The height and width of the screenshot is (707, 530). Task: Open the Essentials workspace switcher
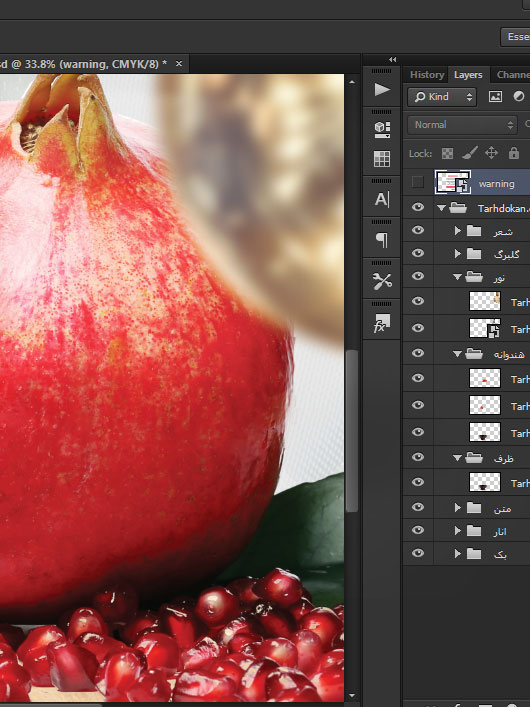516,37
